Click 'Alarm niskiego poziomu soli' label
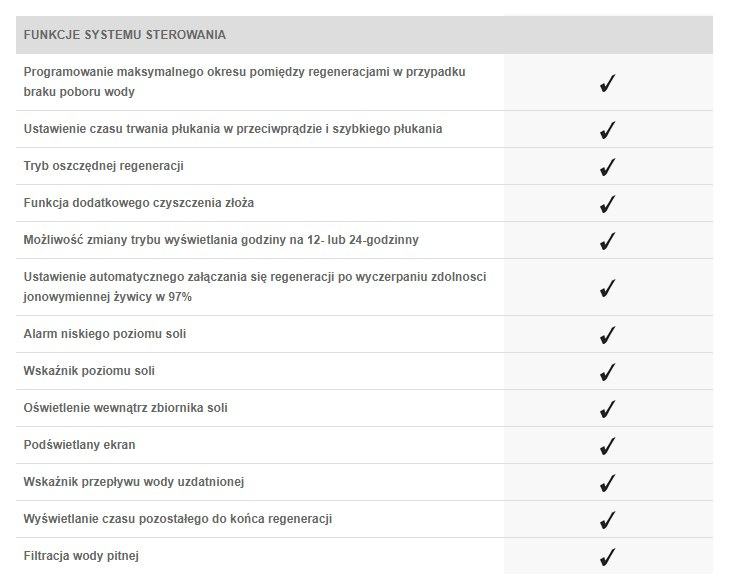The width and height of the screenshot is (733, 583). click(105, 334)
